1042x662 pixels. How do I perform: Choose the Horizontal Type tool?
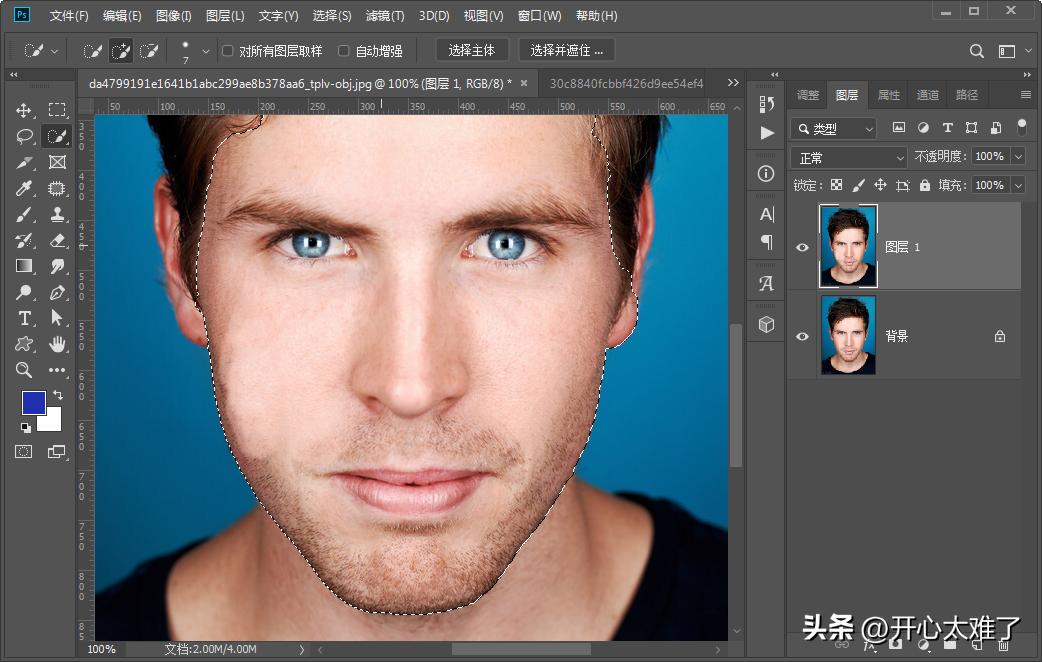coord(24,318)
